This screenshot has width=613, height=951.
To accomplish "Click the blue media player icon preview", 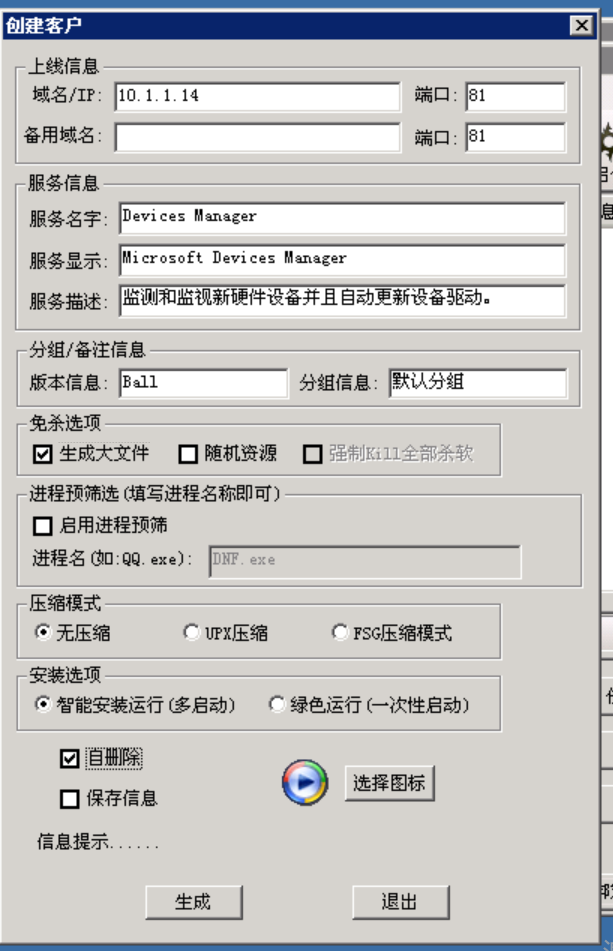I will pos(305,782).
